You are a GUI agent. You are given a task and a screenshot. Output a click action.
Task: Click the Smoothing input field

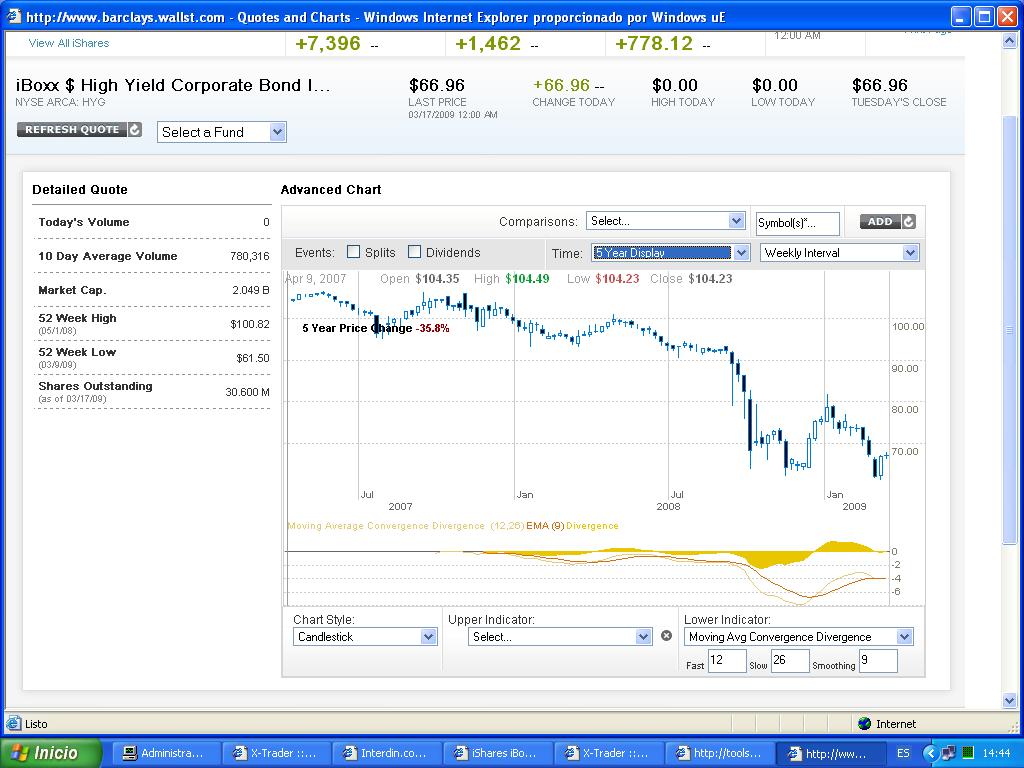click(878, 660)
